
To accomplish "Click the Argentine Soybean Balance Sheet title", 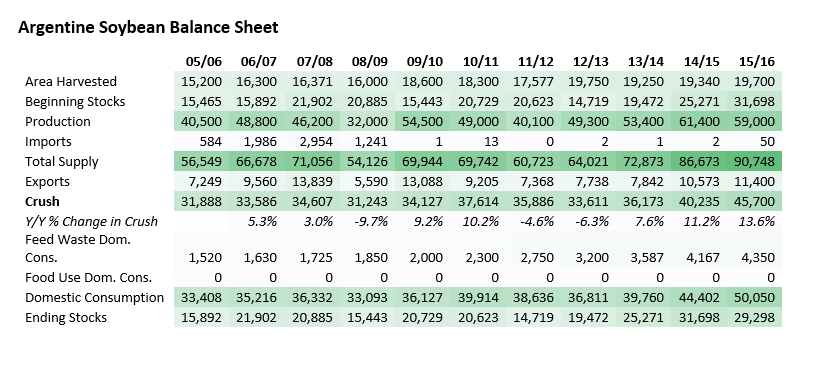I will click(148, 27).
